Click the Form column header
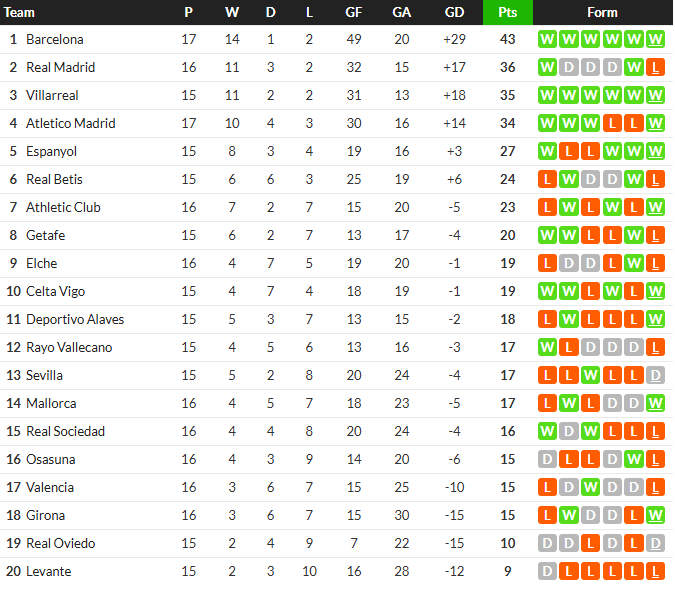 tap(602, 12)
